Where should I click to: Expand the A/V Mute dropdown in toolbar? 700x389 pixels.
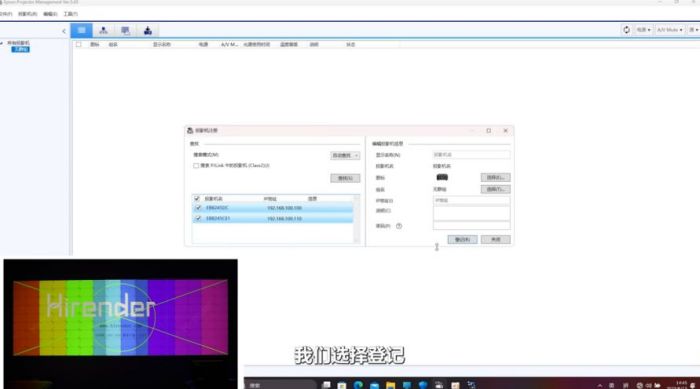[670, 30]
